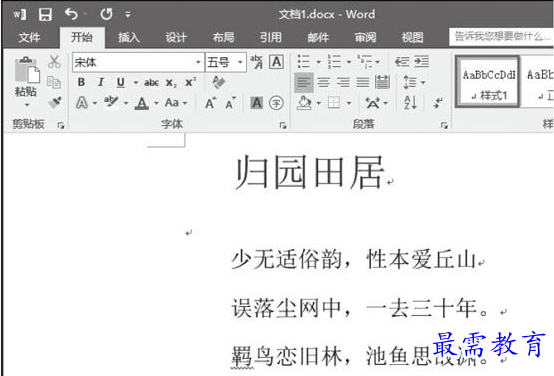Apply distributed alignment

[383, 82]
